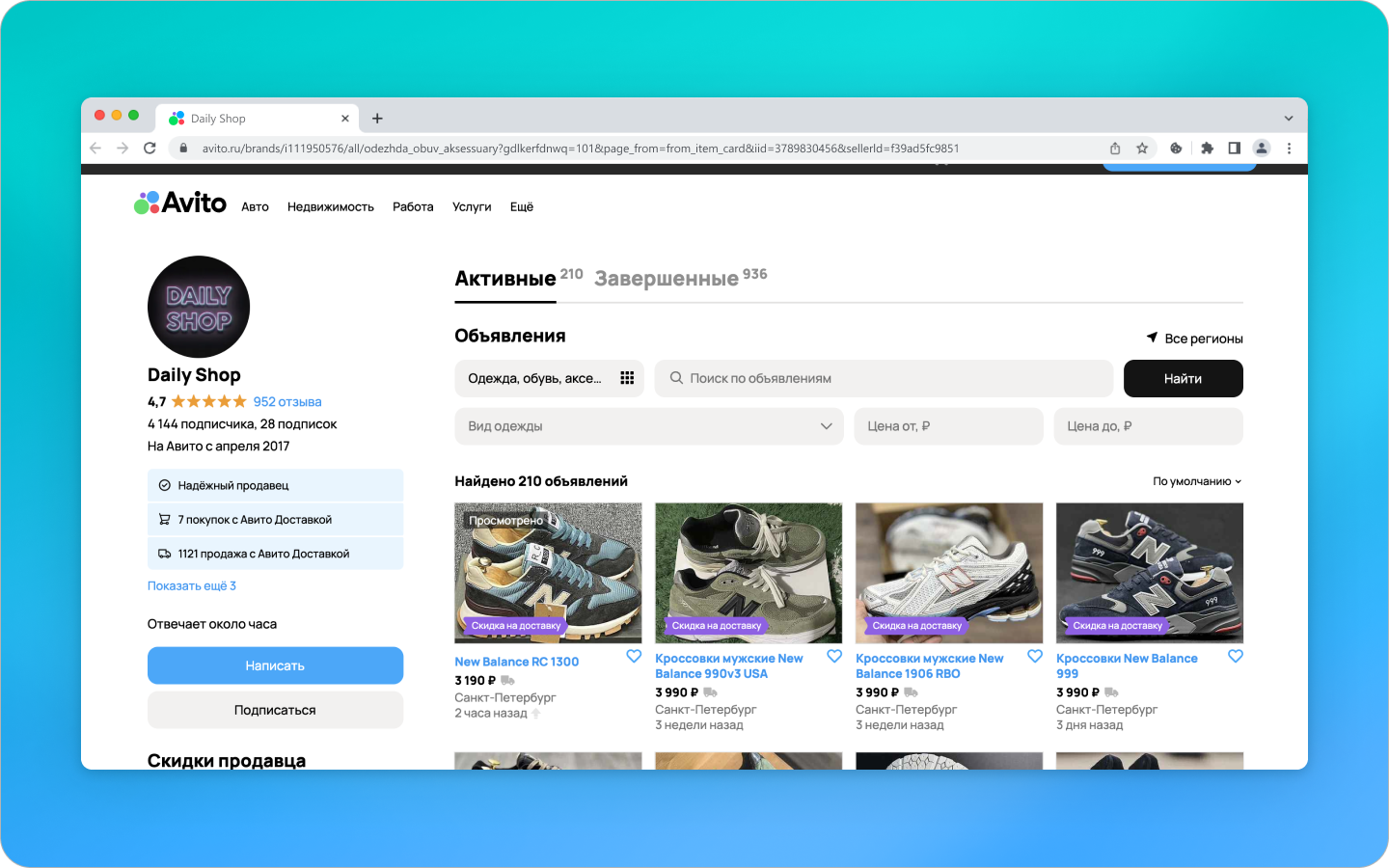Click the Найти button
The image size is (1389, 868).
1184,378
